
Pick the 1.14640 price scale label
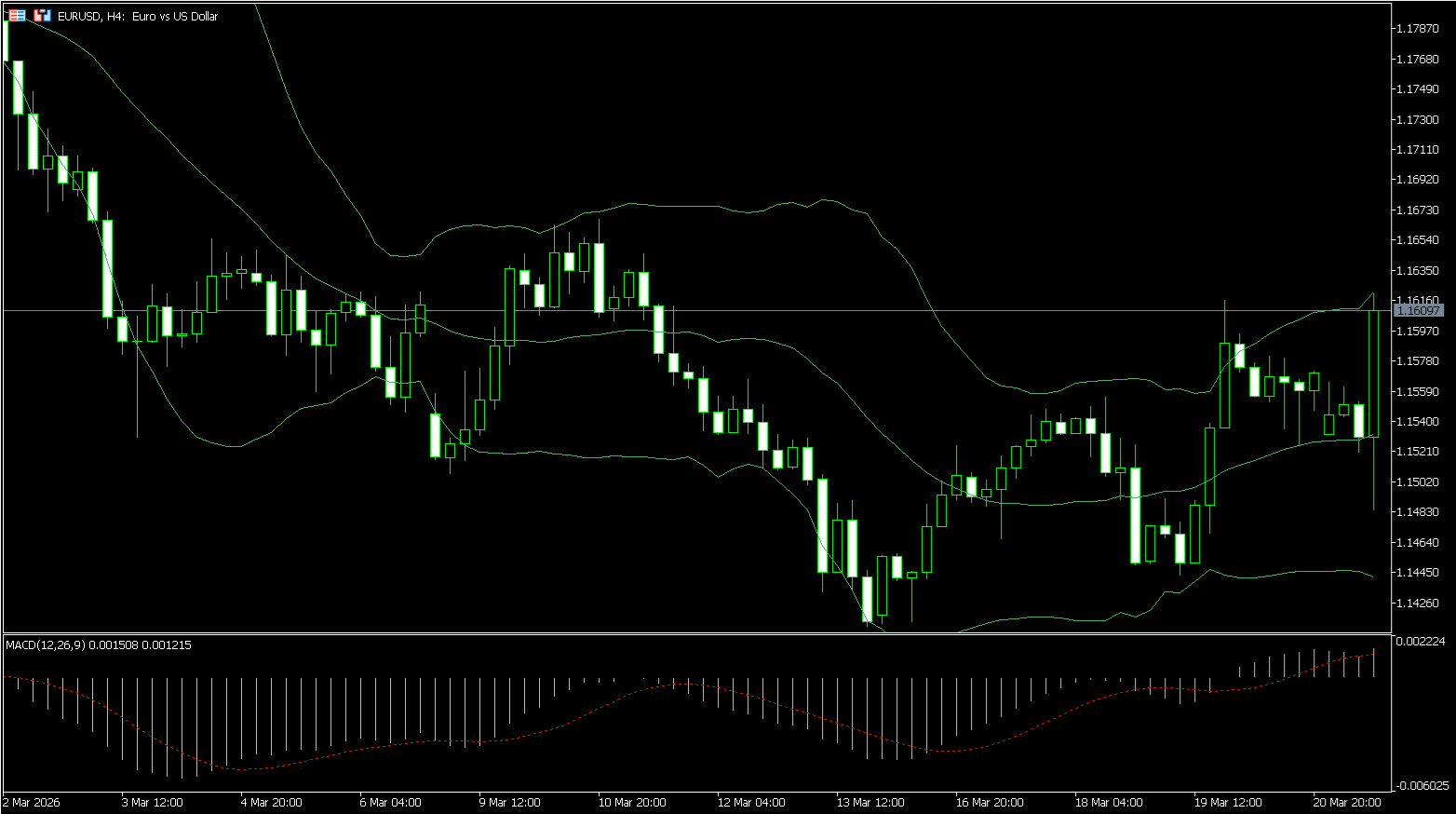pyautogui.click(x=1417, y=542)
